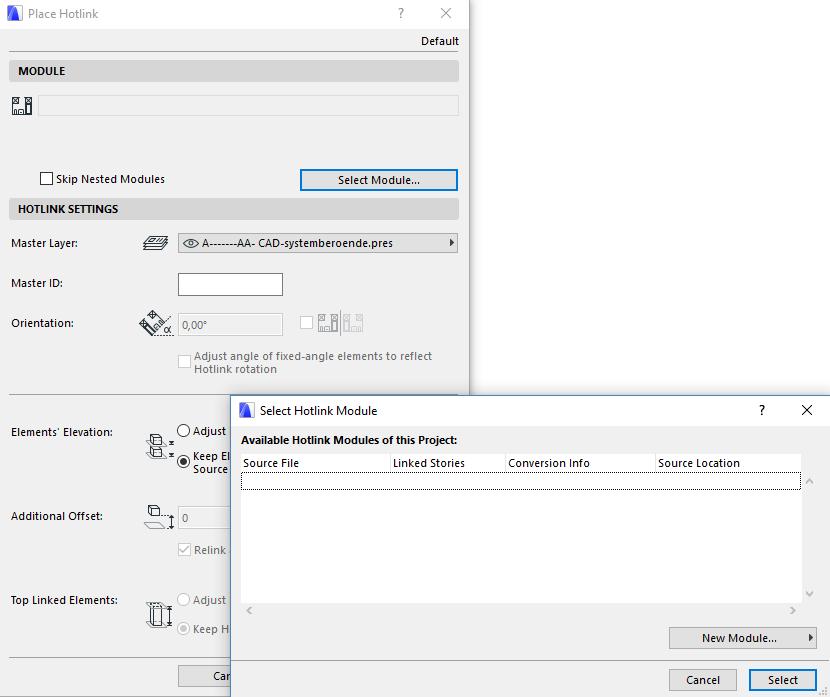Viewport: 830px width, 697px height.
Task: Close the Select Hotlink Module dialog
Action: click(807, 410)
